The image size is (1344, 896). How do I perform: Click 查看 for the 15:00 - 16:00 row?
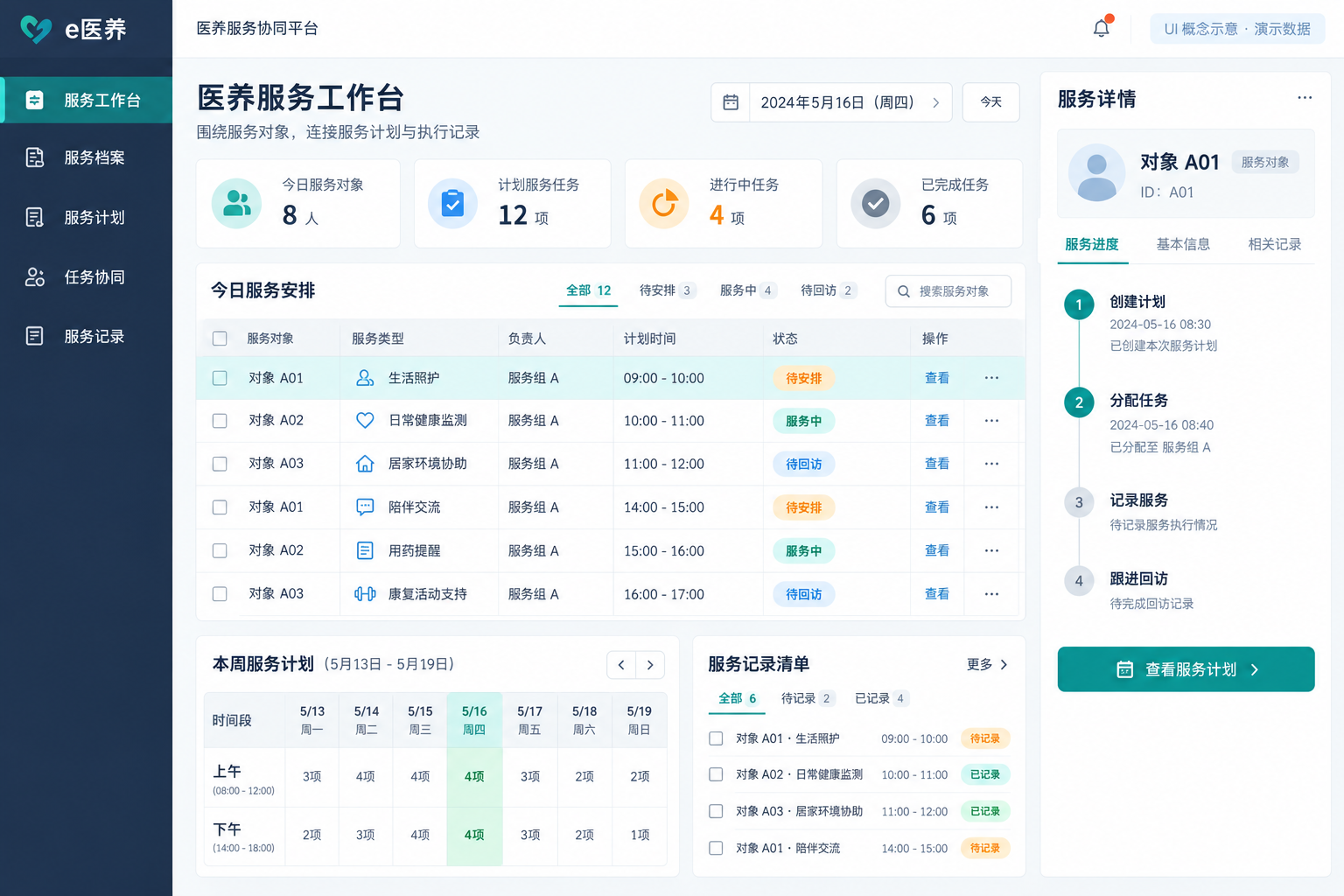(x=937, y=550)
